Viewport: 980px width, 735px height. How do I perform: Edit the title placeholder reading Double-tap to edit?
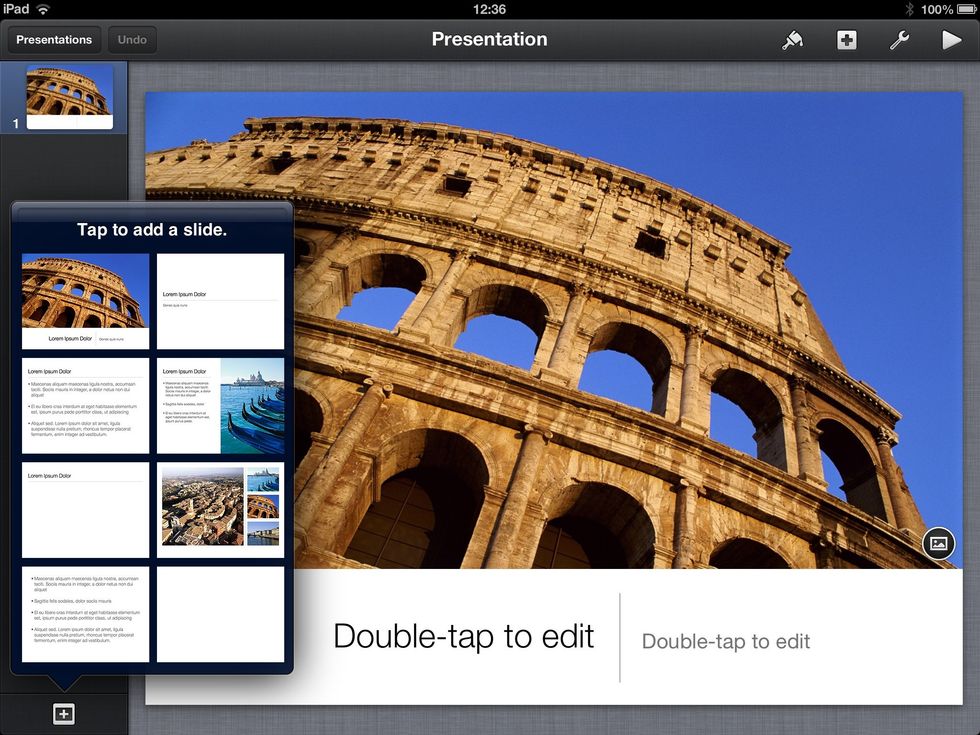463,636
